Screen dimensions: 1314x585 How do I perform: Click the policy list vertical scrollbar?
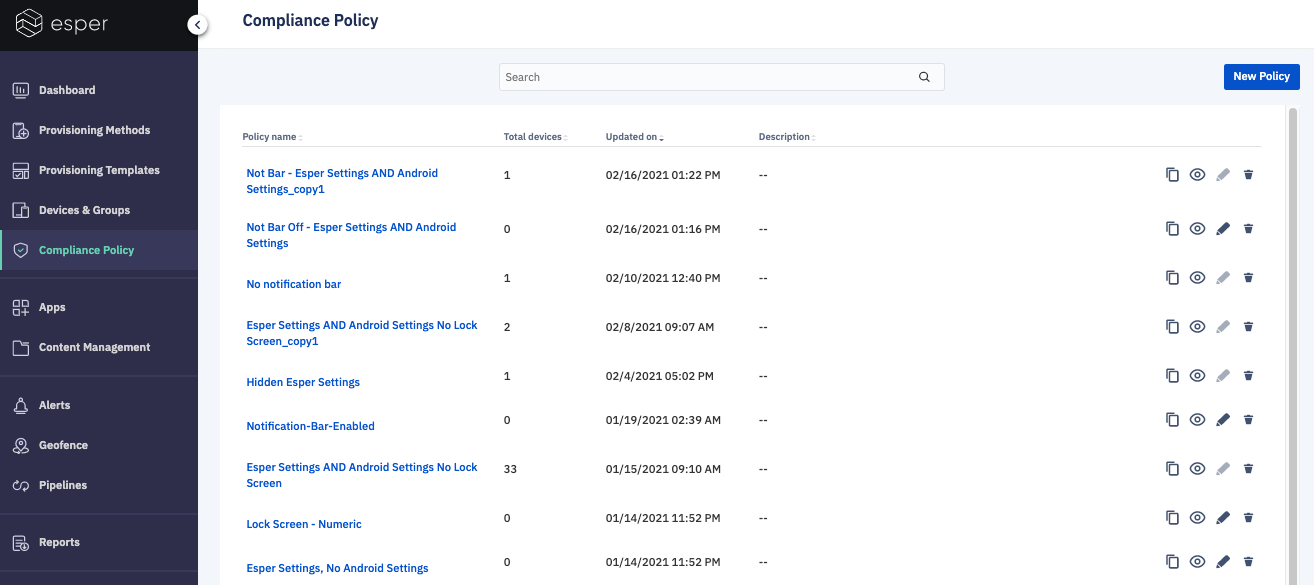pyautogui.click(x=1292, y=346)
